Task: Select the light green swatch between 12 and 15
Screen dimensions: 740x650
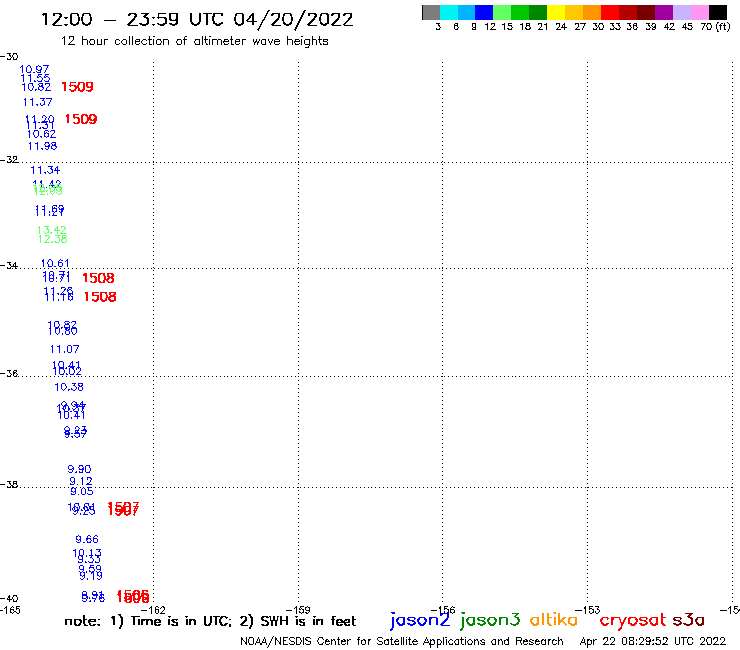Action: click(x=502, y=12)
